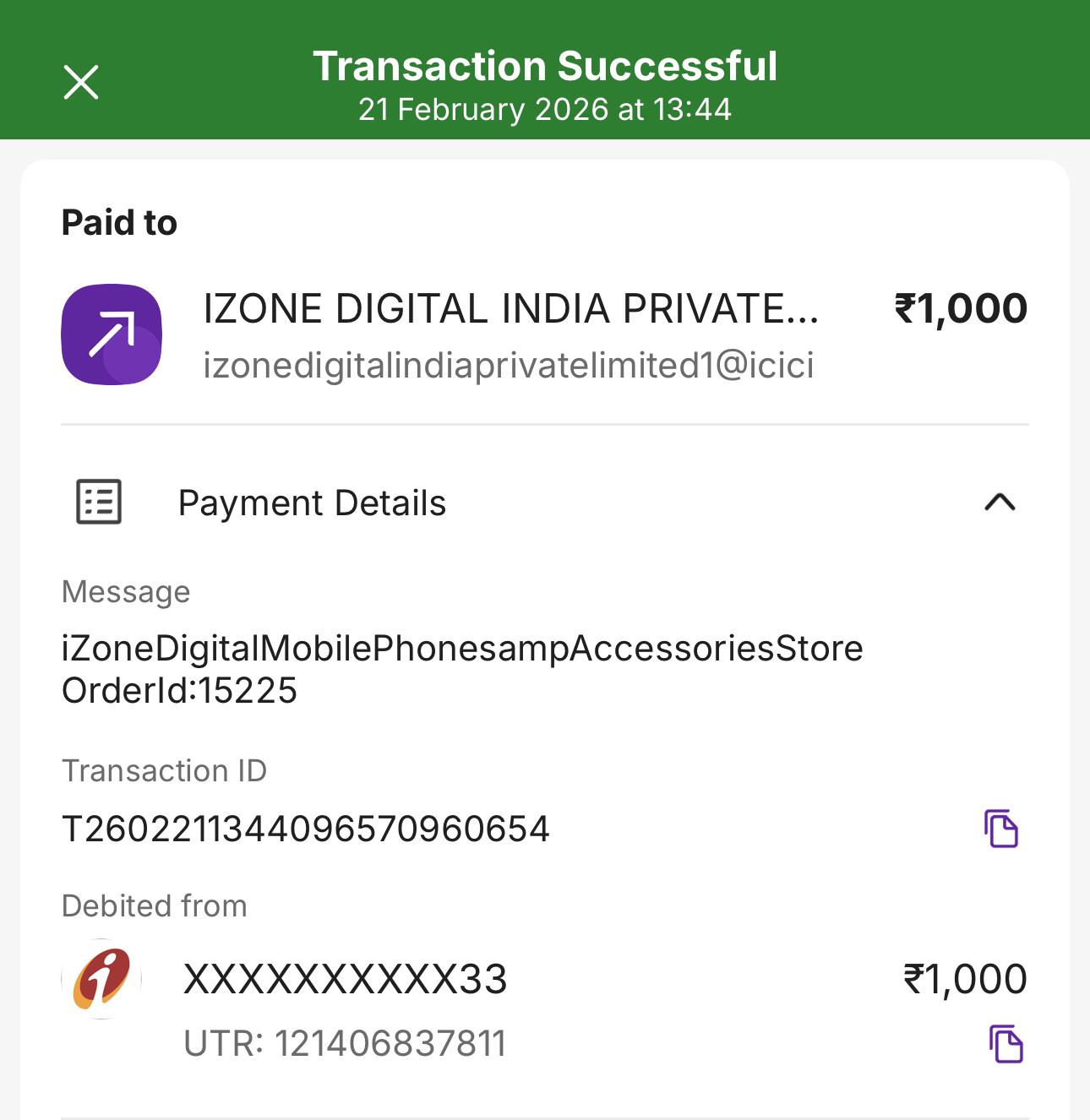The height and width of the screenshot is (1120, 1090).
Task: Tap the 21 February 2026 timestamp
Action: click(545, 110)
